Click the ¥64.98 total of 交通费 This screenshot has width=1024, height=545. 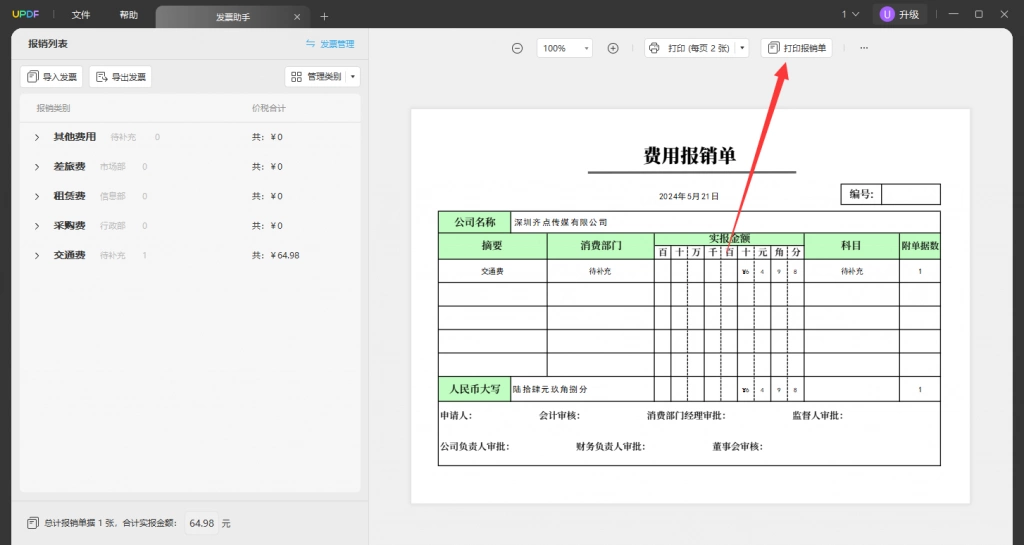pos(285,255)
